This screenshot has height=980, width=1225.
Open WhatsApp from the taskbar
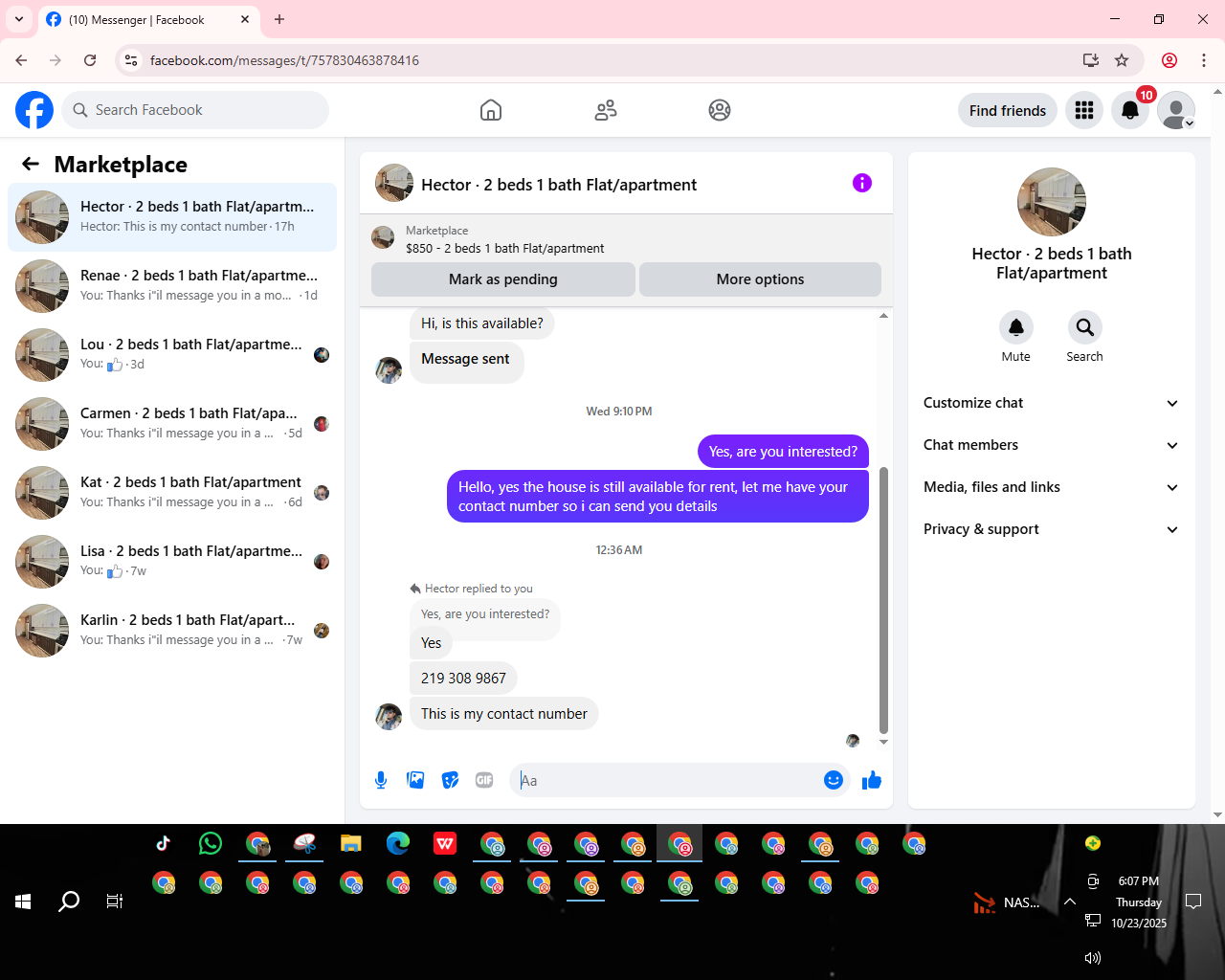[x=211, y=843]
